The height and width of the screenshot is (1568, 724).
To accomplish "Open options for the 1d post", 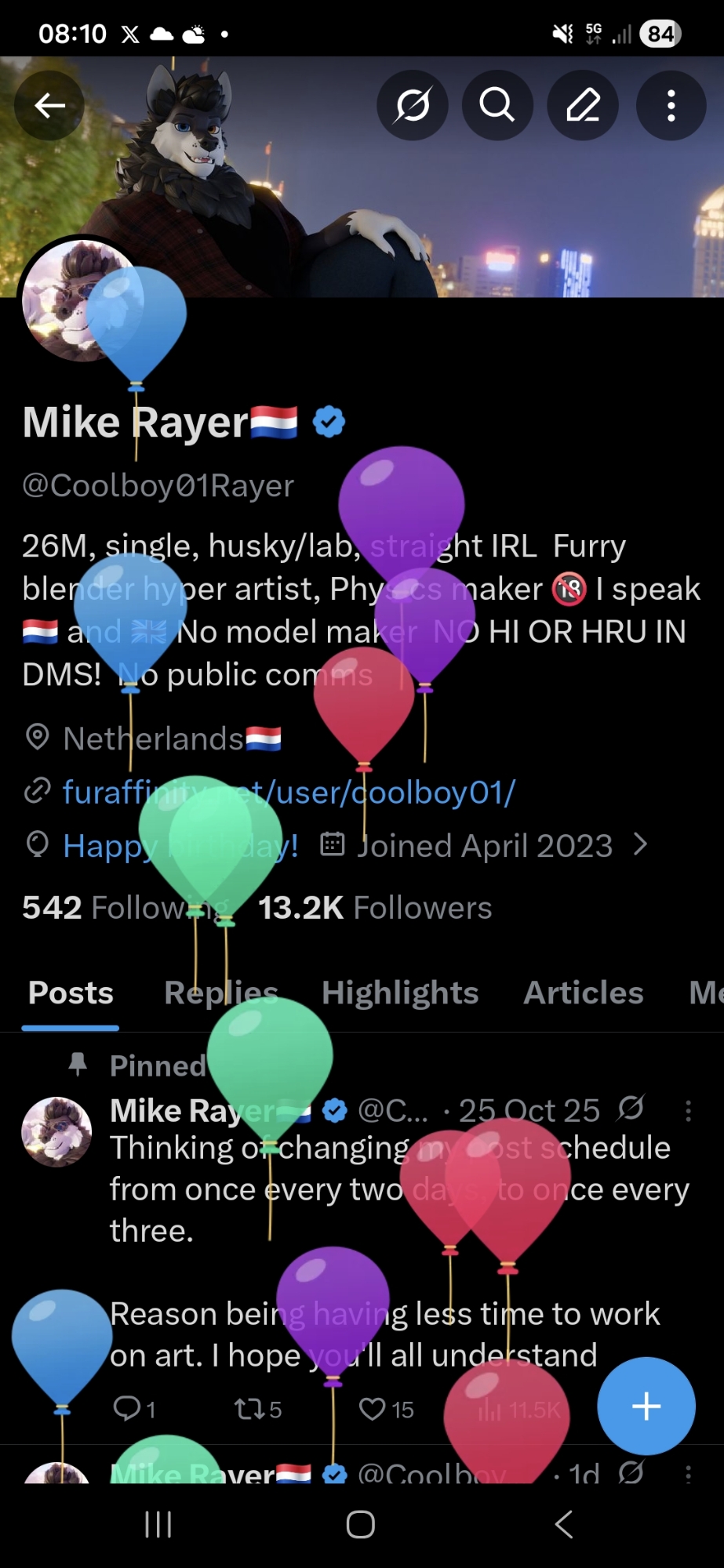I will [x=688, y=1474].
